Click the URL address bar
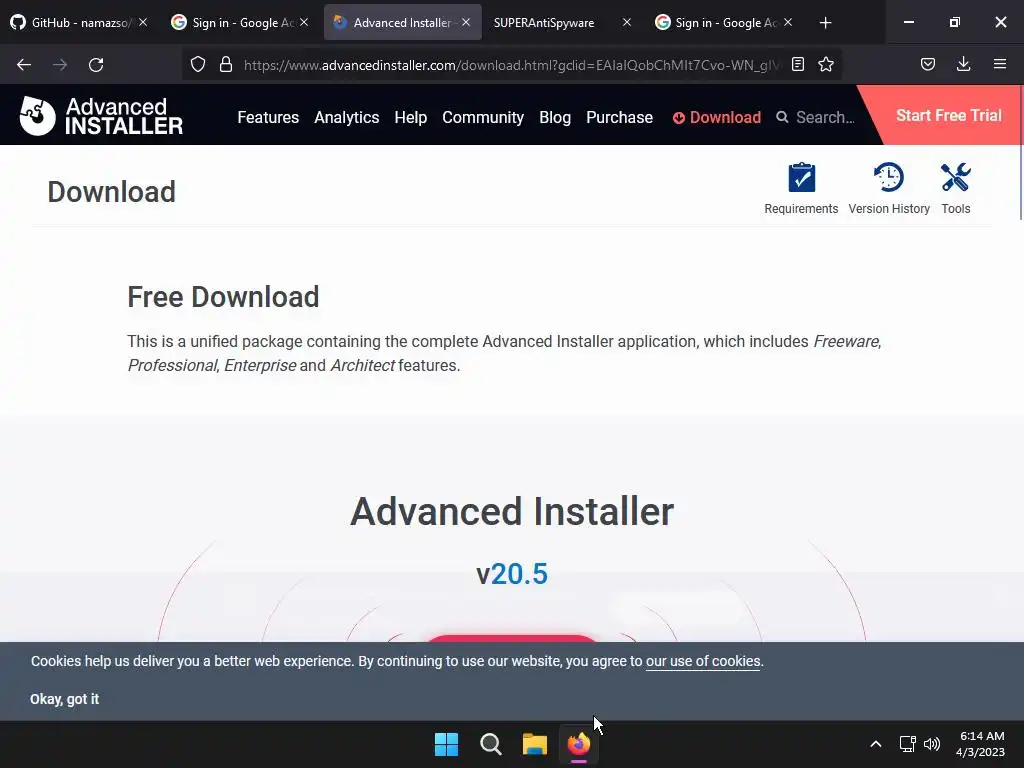The height and width of the screenshot is (768, 1024). 511,65
